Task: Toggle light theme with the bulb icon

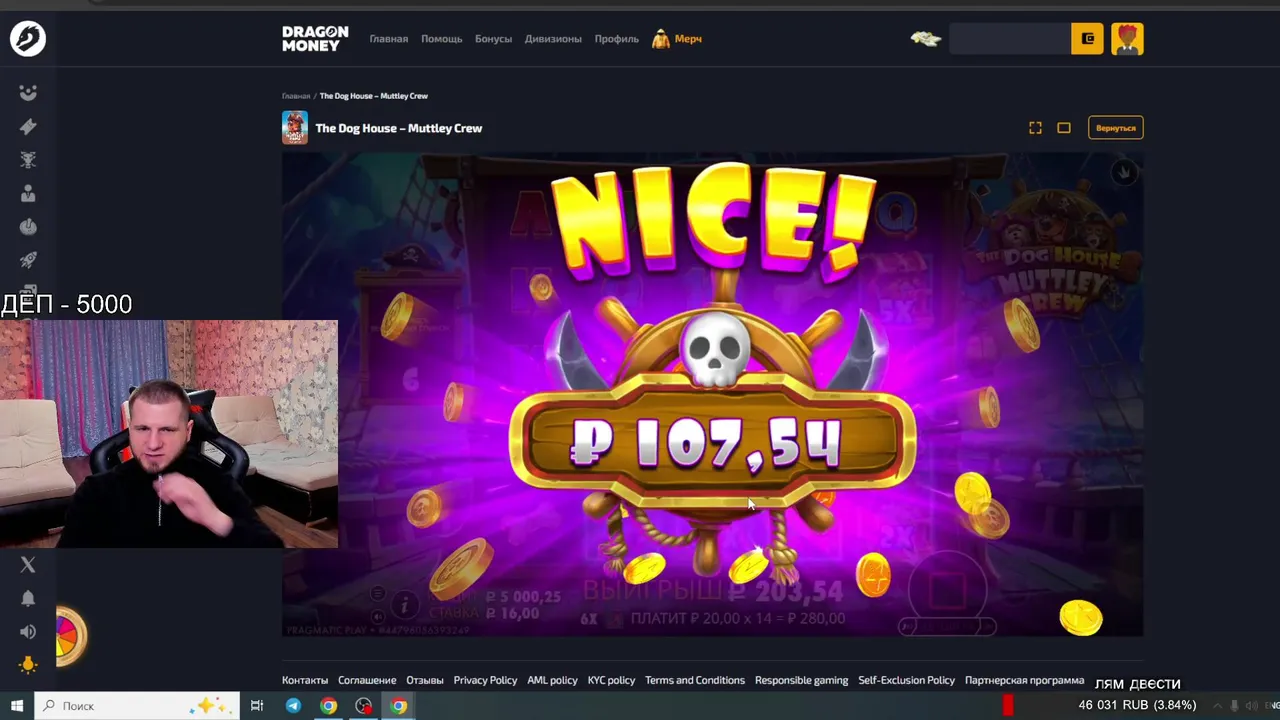Action: tap(28, 665)
